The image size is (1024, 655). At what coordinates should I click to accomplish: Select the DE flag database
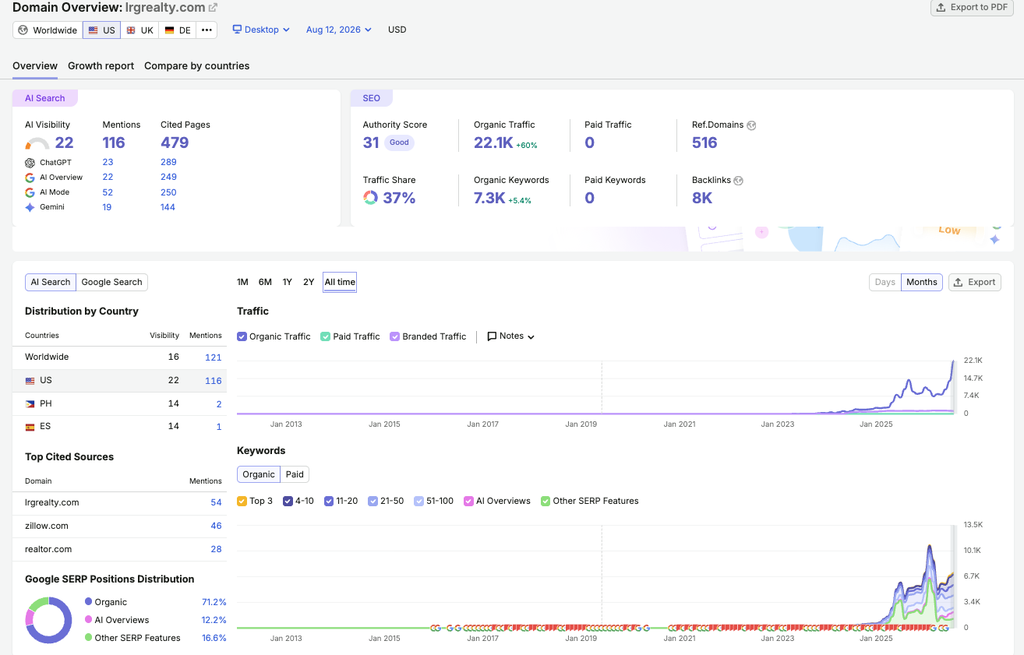coord(178,30)
